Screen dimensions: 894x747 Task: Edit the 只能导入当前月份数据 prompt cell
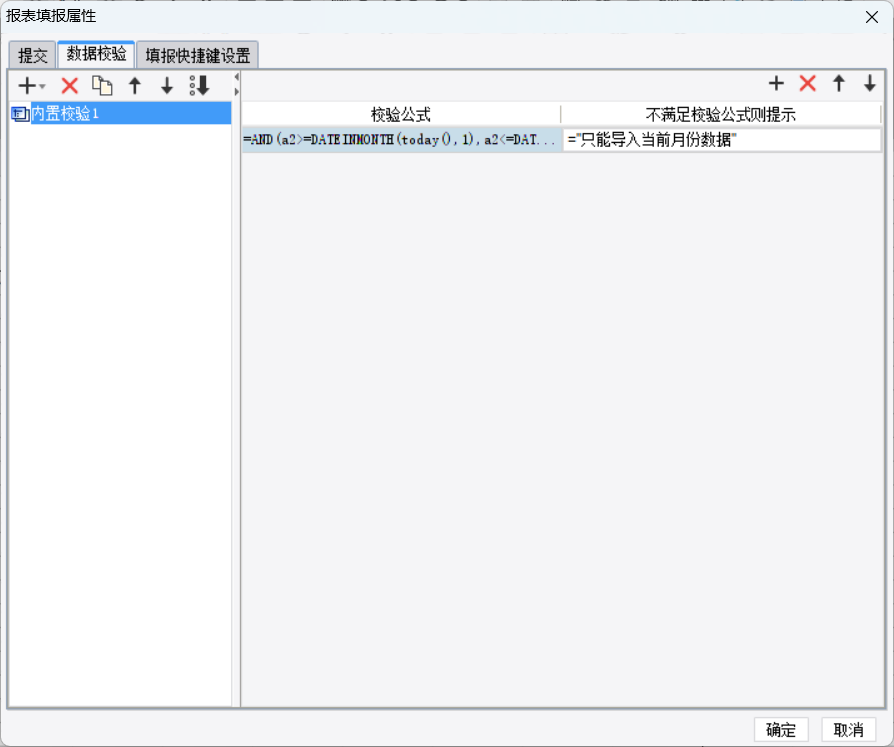point(722,140)
